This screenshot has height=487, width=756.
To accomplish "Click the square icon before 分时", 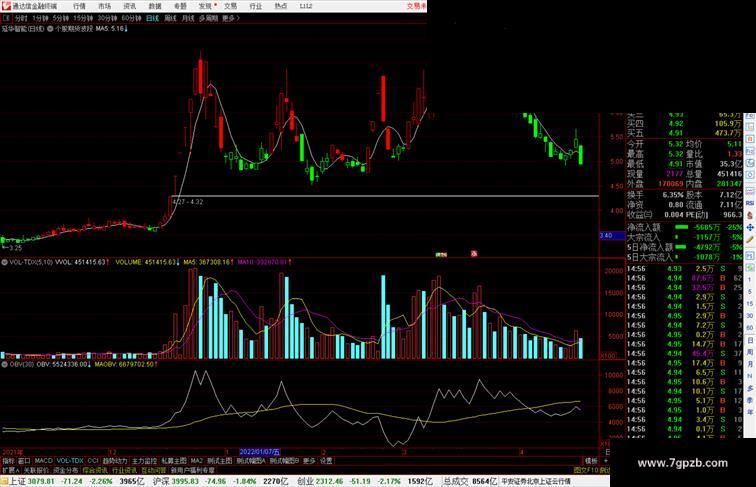I will [7, 18].
